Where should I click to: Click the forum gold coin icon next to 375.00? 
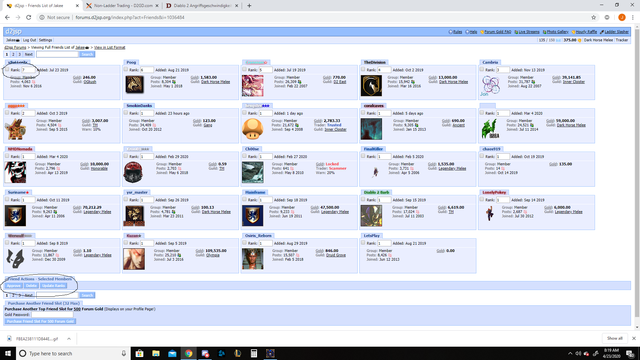coord(580,40)
